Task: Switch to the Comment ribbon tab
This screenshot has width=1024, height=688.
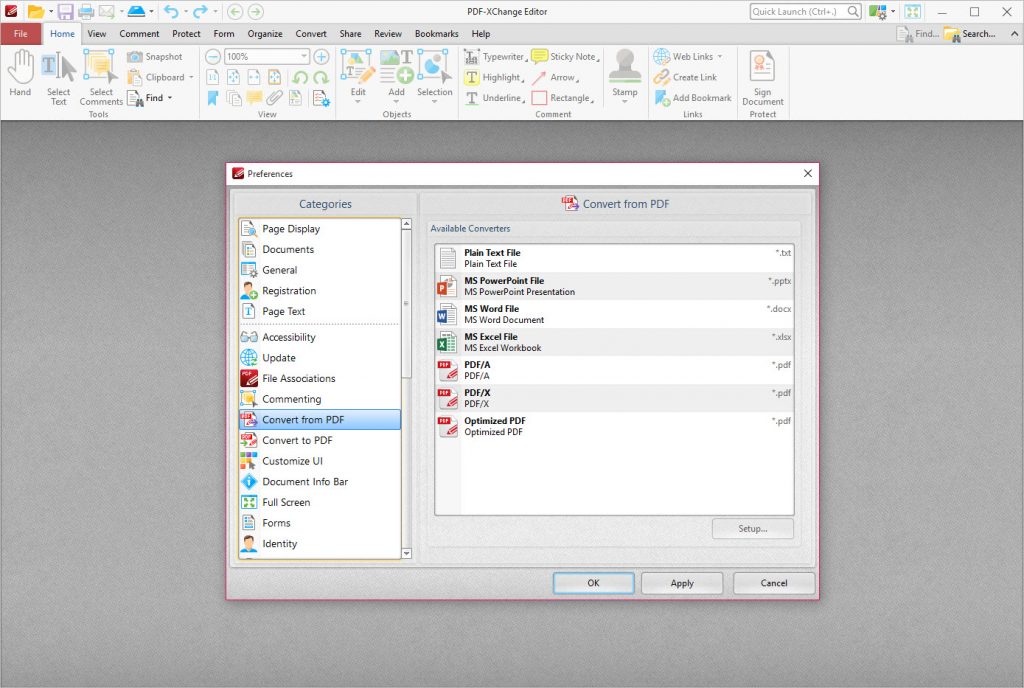Action: point(139,33)
